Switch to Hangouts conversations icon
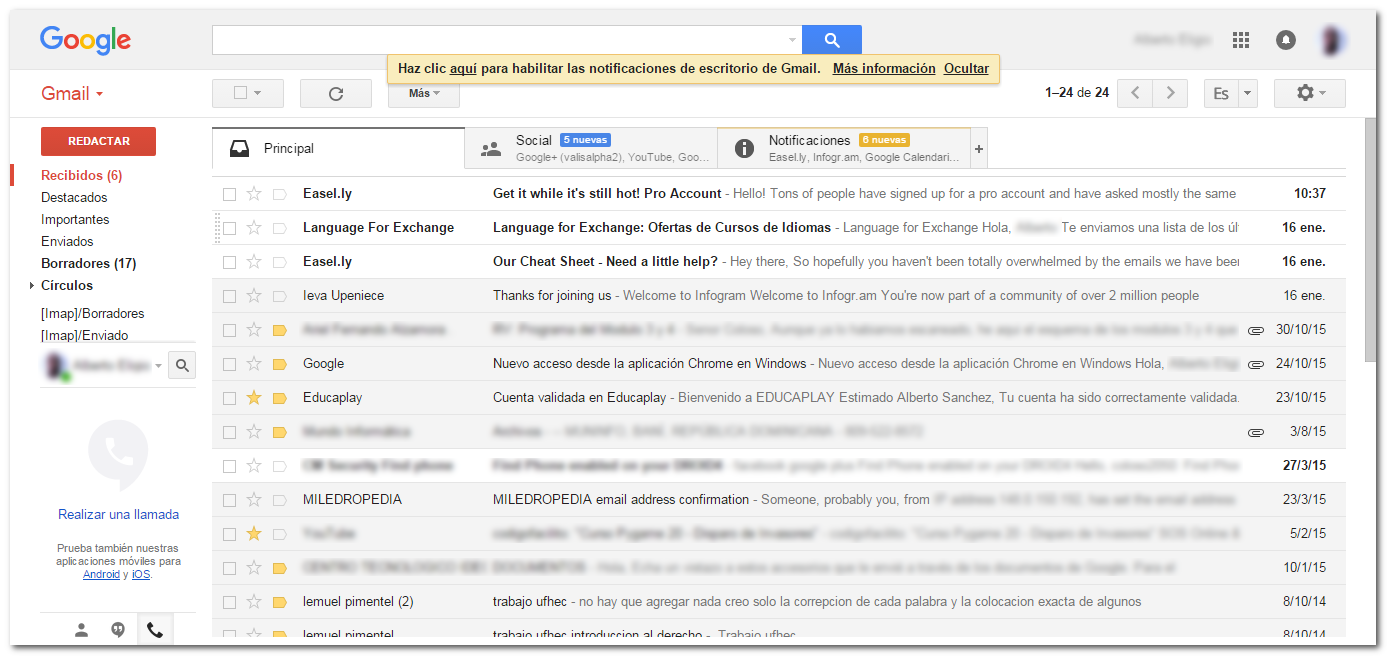Viewport: 1387px width, 656px height. (x=118, y=630)
